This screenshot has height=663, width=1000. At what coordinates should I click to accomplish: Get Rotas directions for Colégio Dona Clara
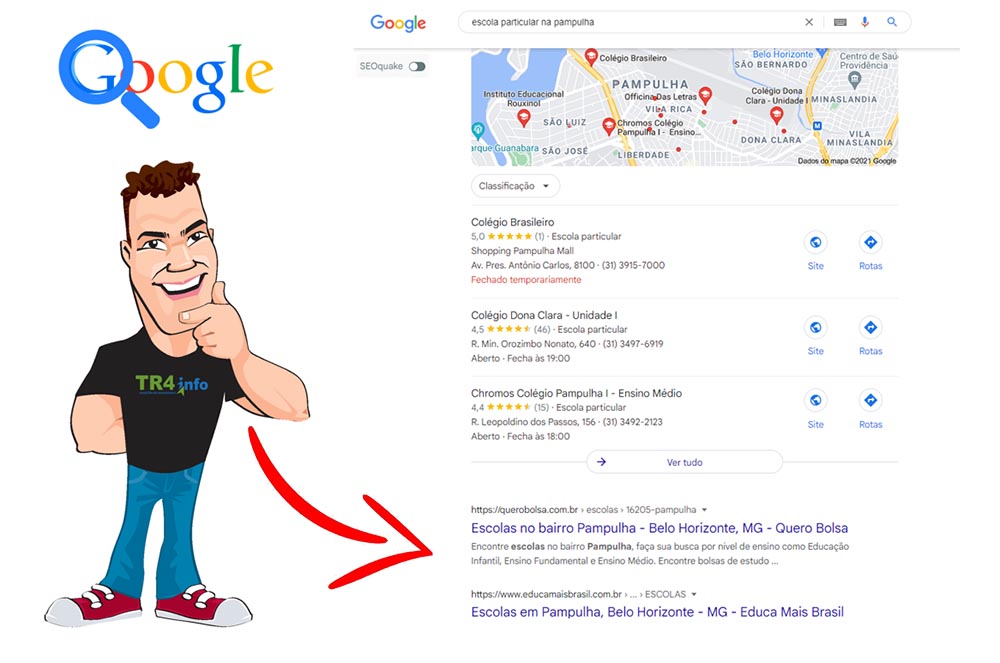coord(871,328)
